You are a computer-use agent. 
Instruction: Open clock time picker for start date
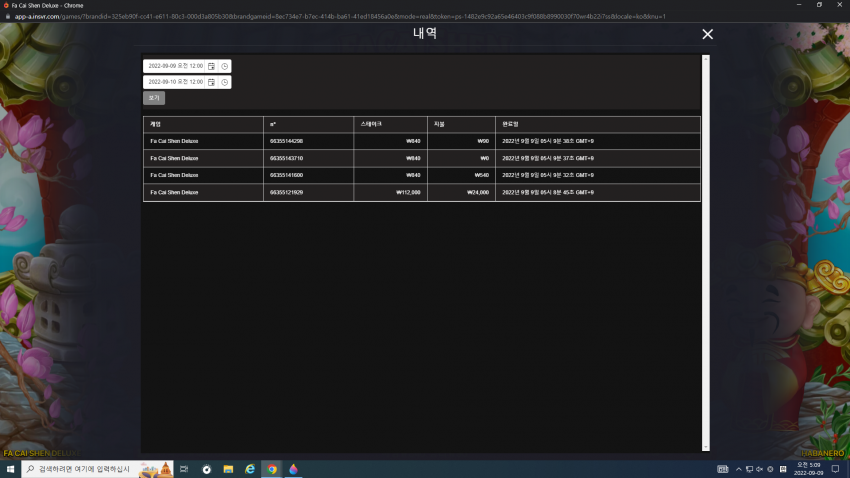pos(224,66)
